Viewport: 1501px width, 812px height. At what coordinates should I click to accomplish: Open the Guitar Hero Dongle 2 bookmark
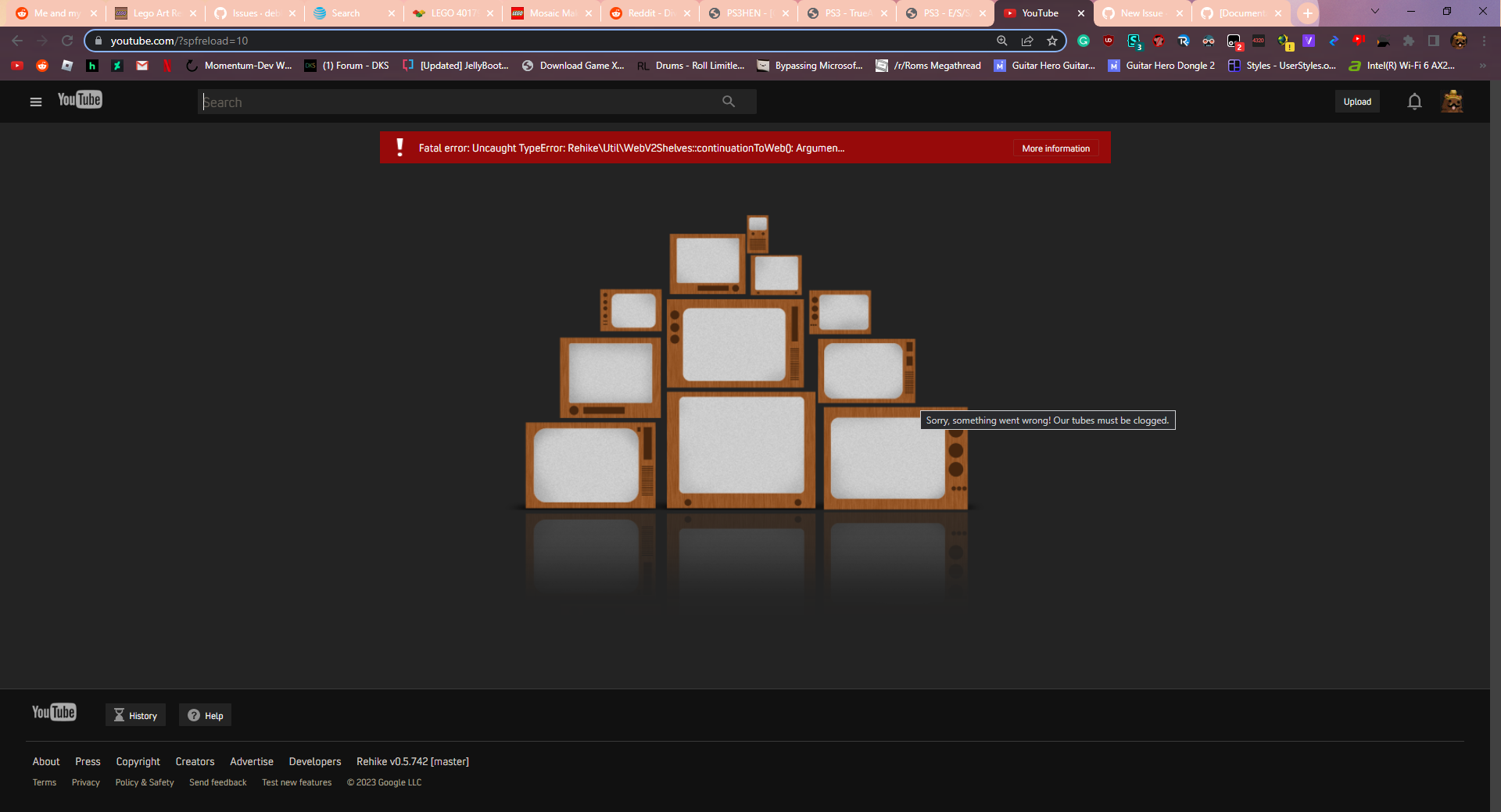[x=1161, y=66]
